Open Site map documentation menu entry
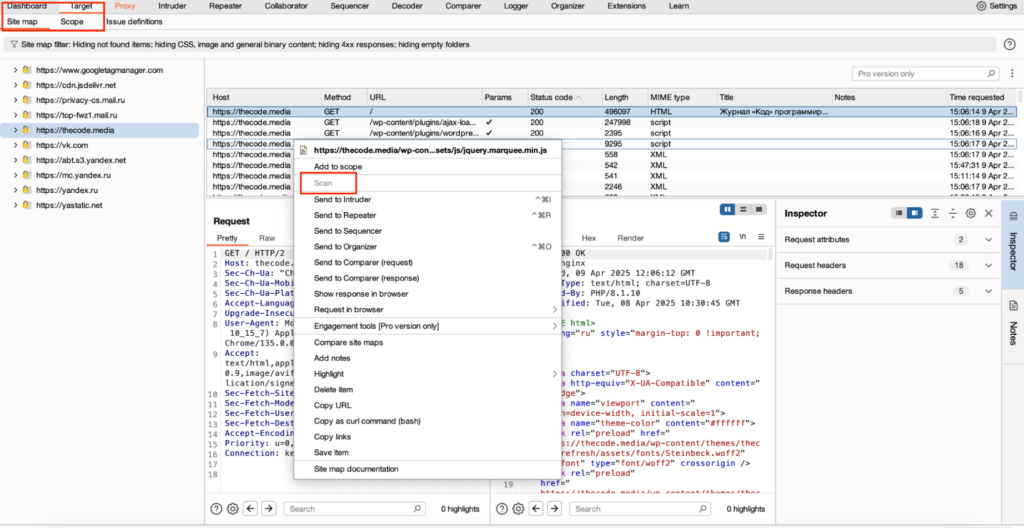The width and height of the screenshot is (1024, 528). (x=428, y=469)
